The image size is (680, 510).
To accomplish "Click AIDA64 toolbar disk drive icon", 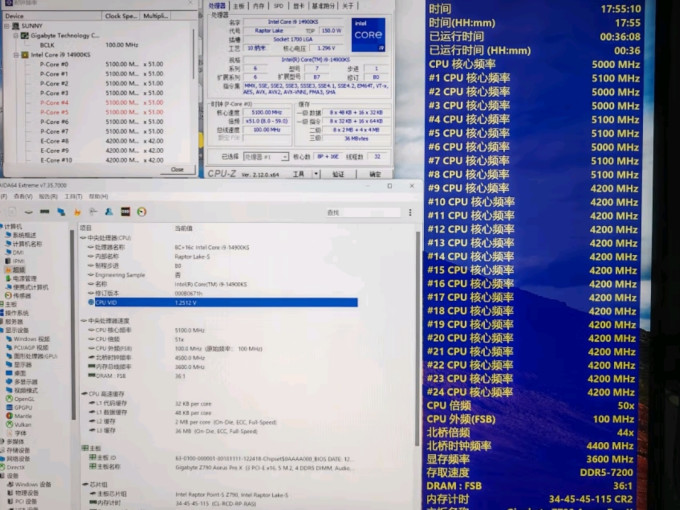I will (28, 212).
